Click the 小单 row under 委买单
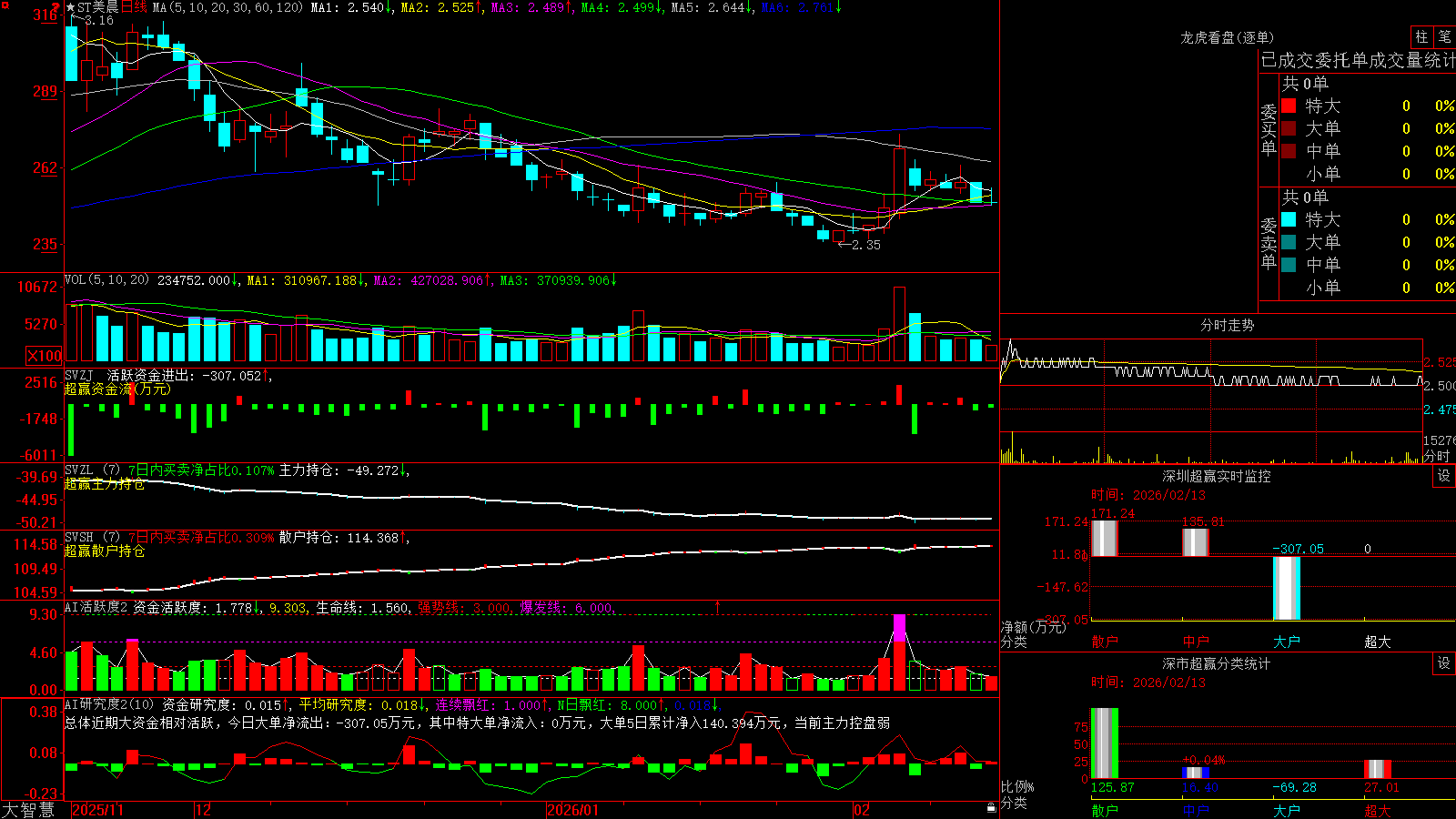 (1368, 174)
